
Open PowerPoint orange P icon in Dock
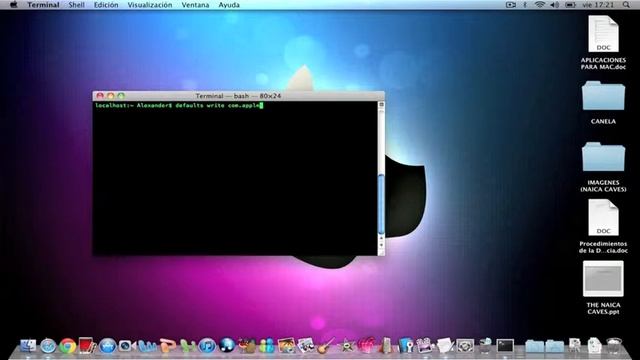[167, 346]
